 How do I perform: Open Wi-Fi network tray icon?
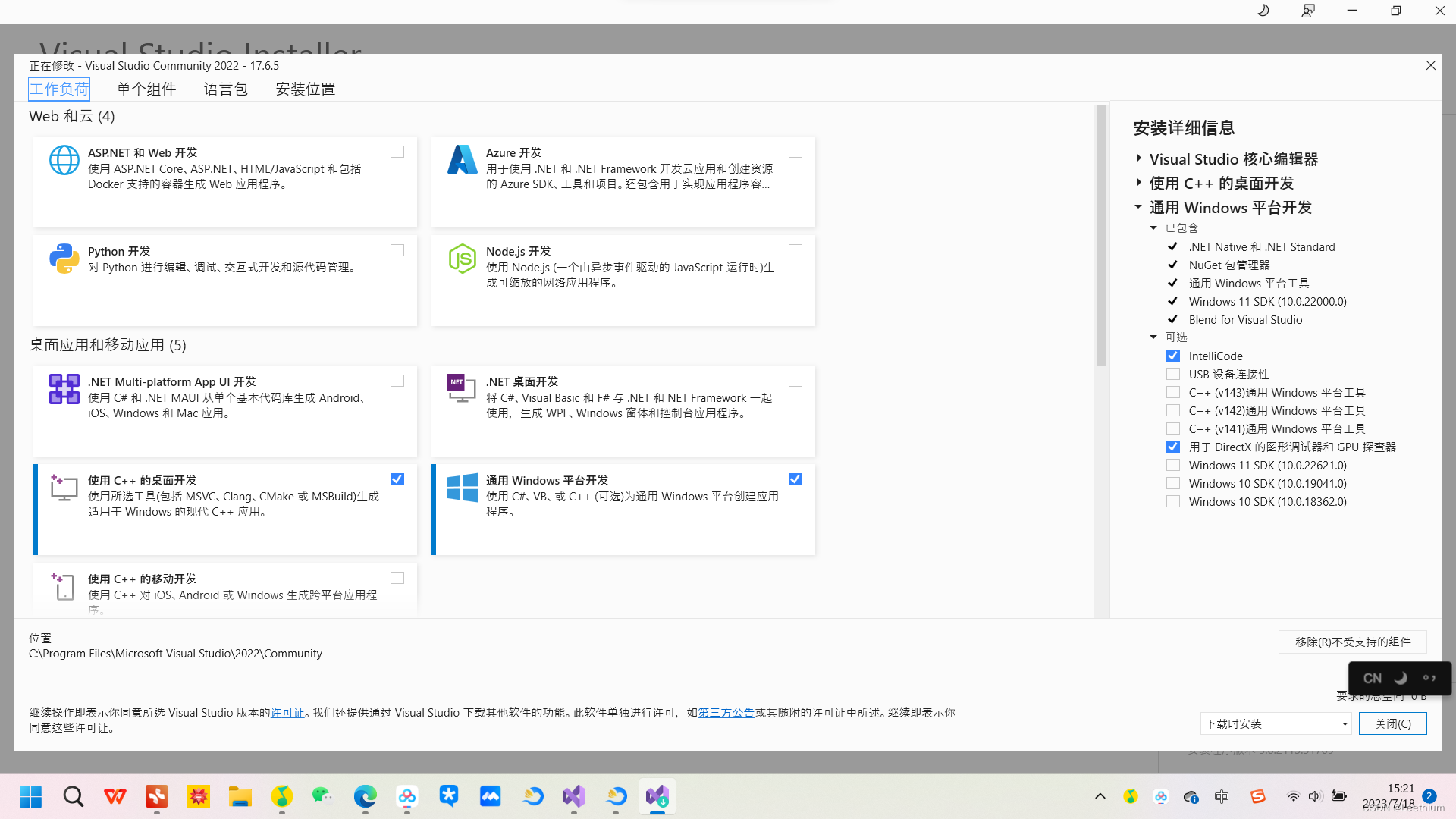[1294, 796]
